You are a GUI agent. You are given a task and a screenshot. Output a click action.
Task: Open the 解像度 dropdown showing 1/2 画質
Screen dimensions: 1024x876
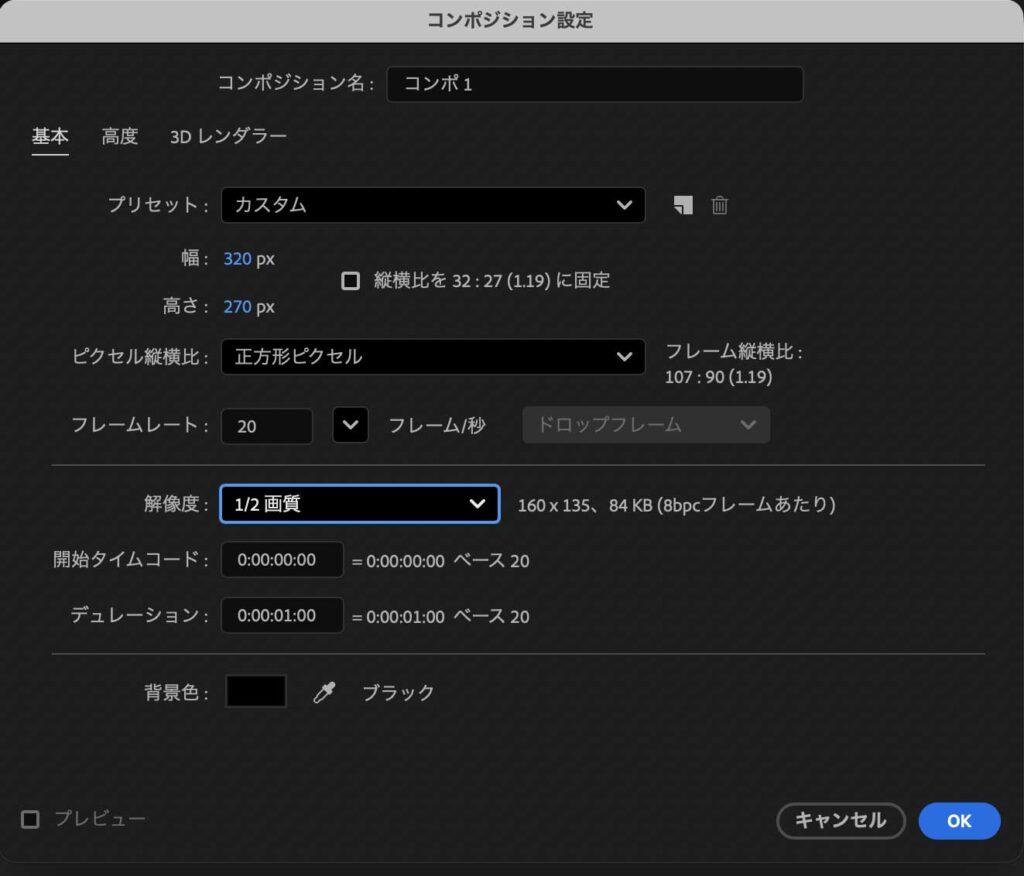(358, 504)
